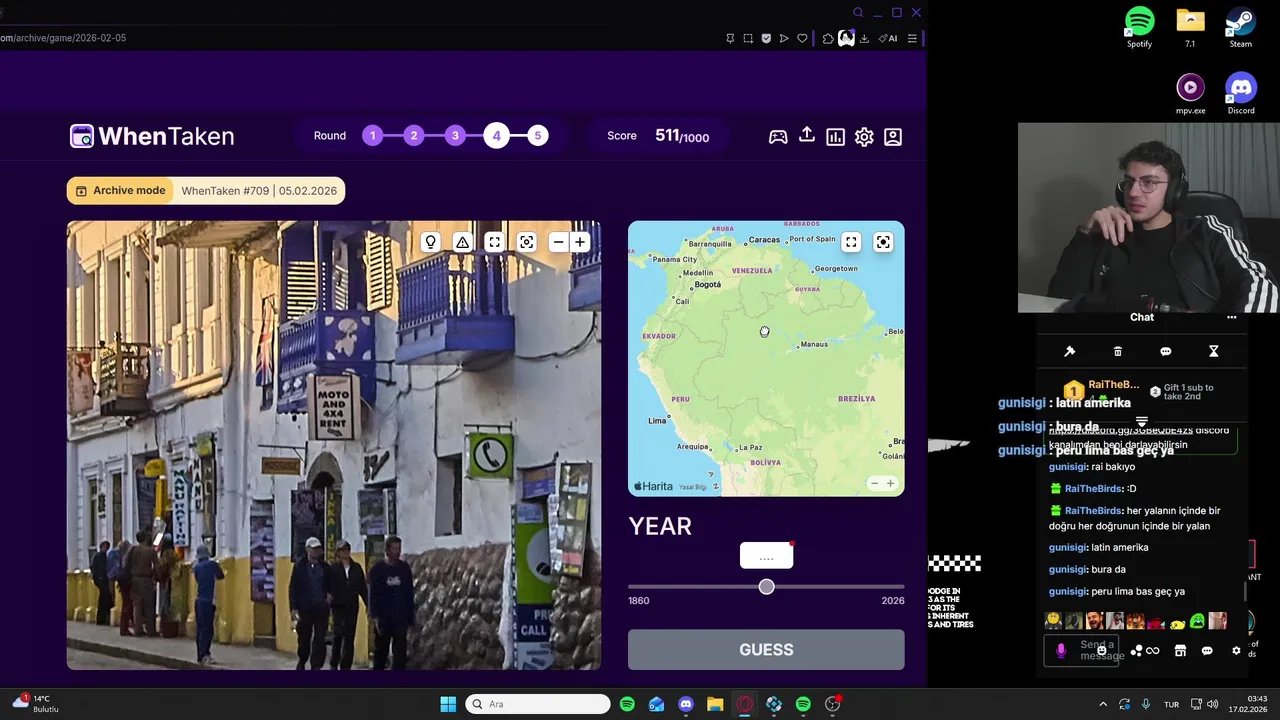The height and width of the screenshot is (720, 1280).
Task: Click the chat hourglass timeout icon
Action: pyautogui.click(x=1214, y=352)
